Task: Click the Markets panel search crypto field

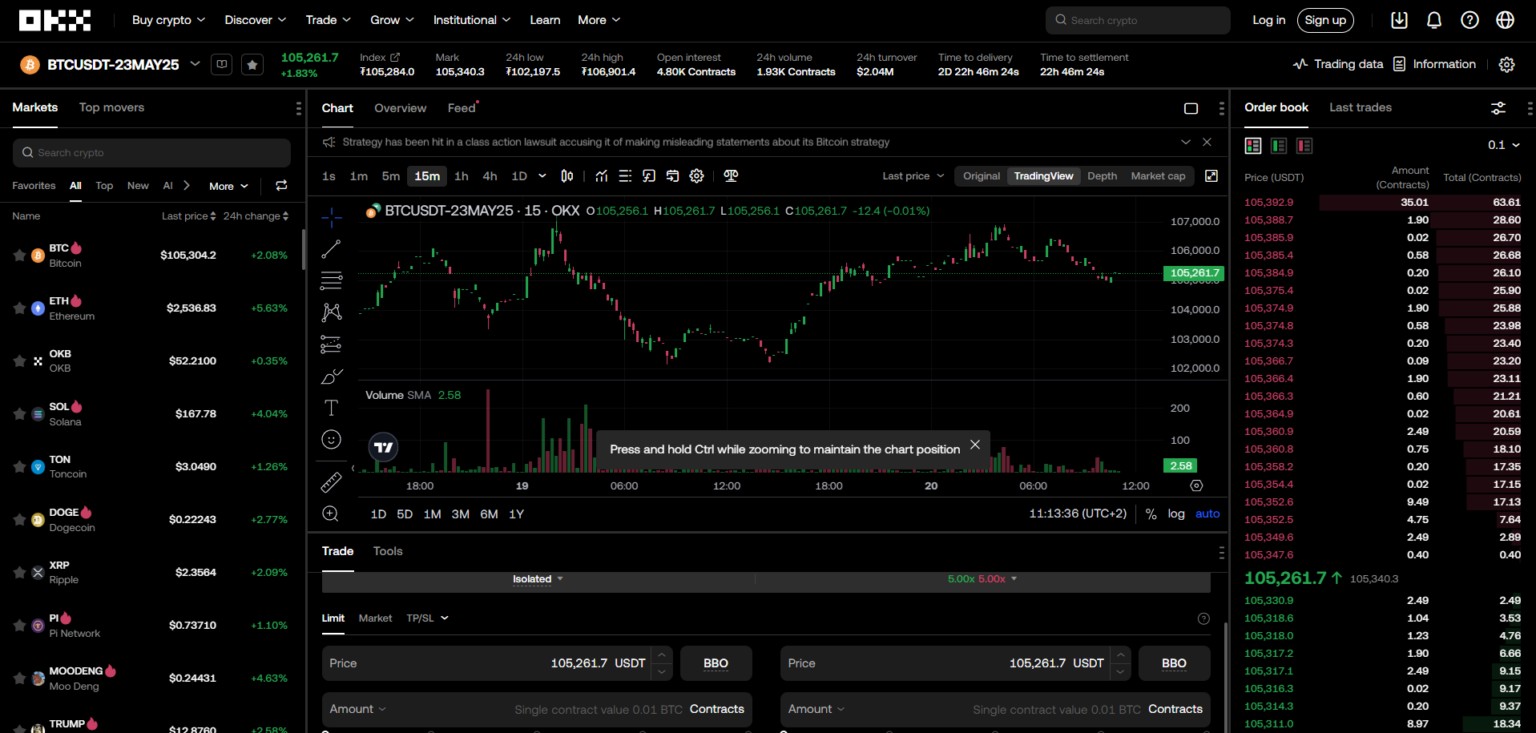Action: [x=152, y=153]
